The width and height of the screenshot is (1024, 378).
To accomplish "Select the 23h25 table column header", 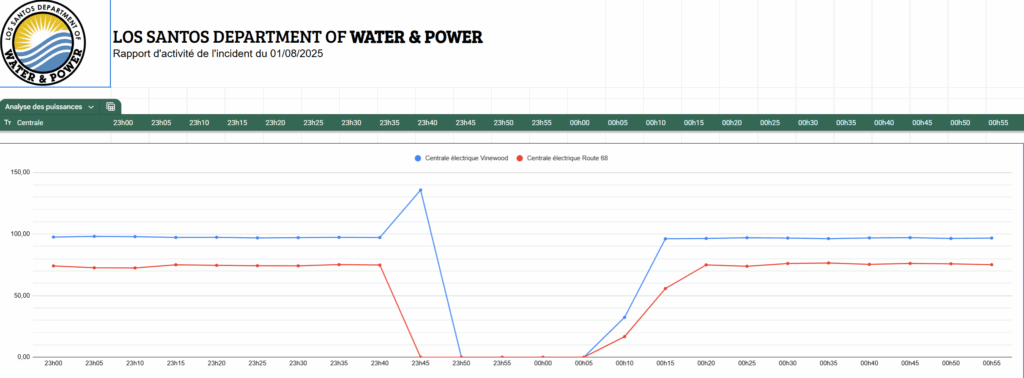I will tap(313, 123).
